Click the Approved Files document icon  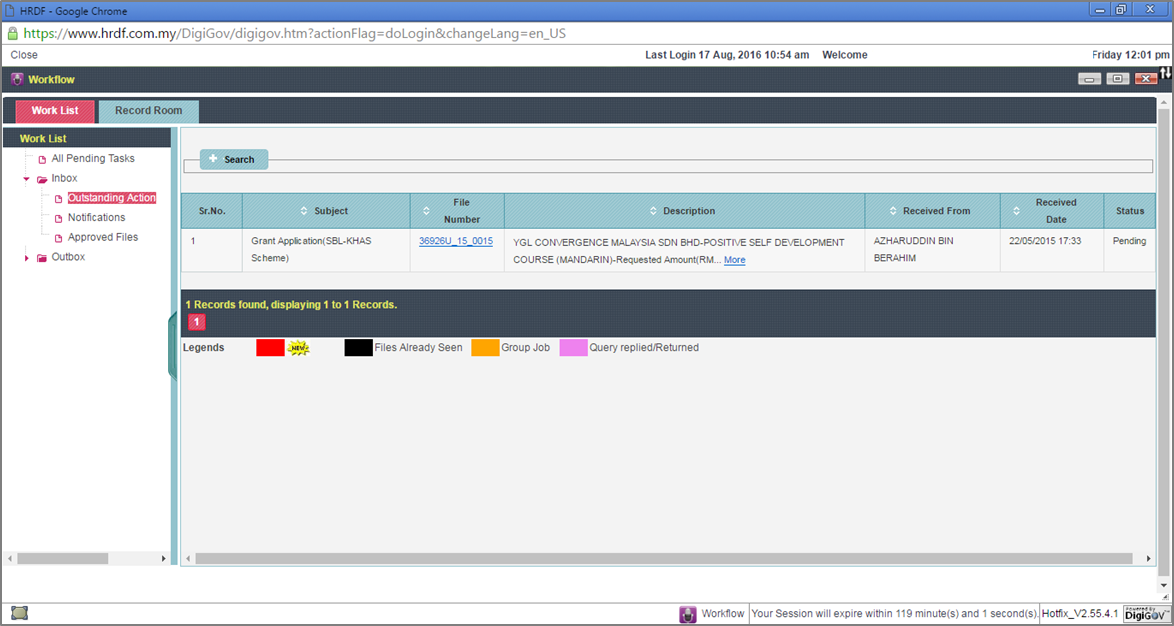[58, 238]
